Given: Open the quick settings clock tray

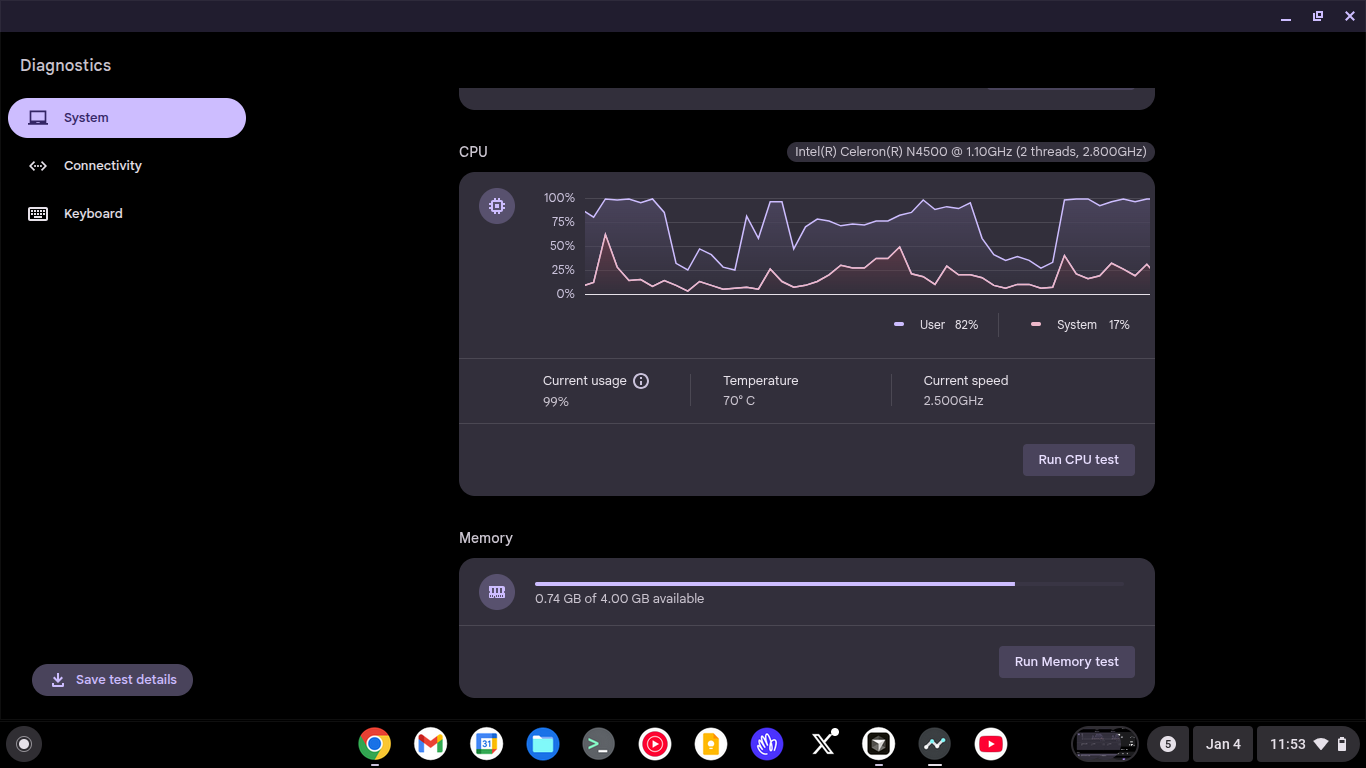Looking at the screenshot, I should [1308, 744].
